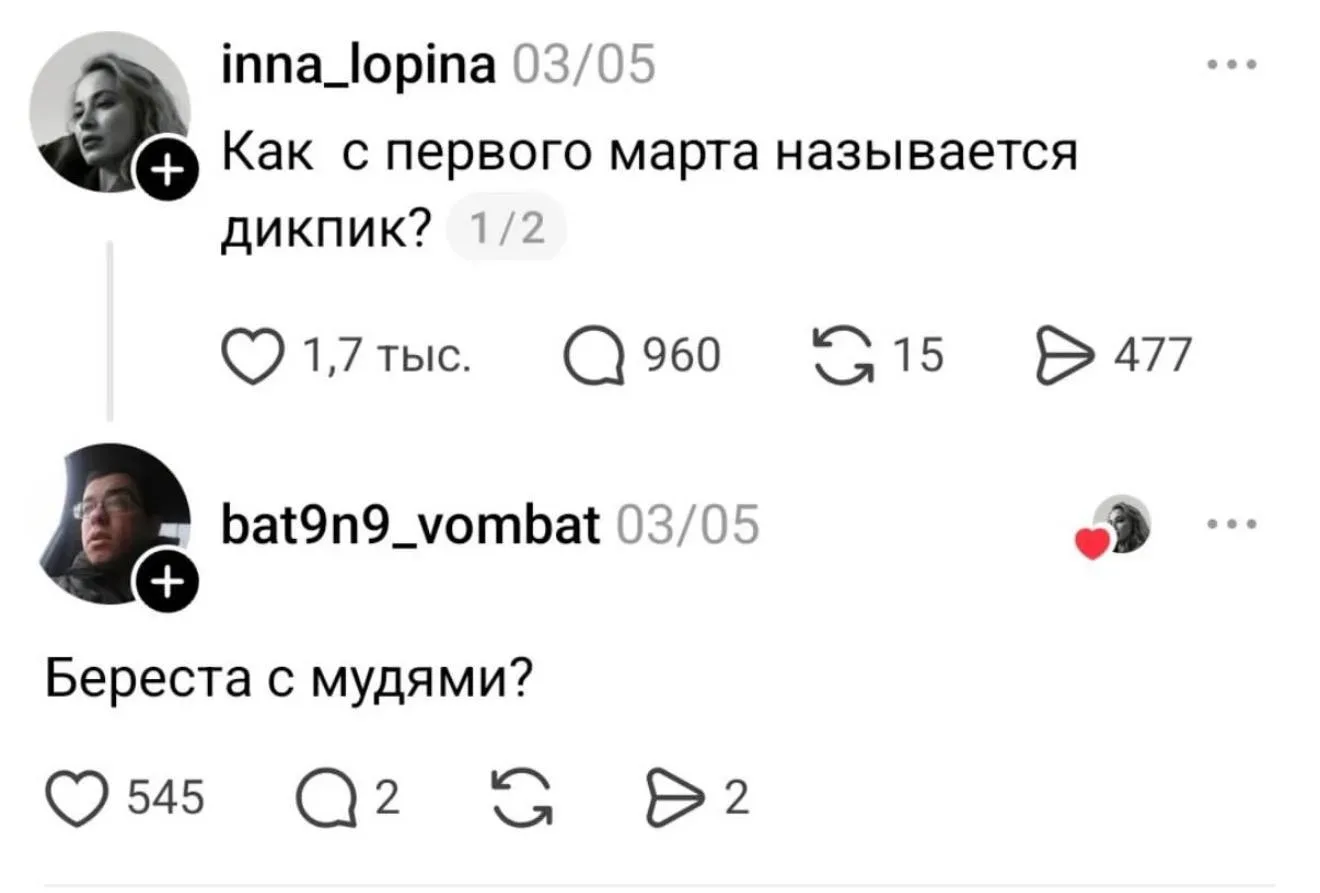Repost the bat9n9_vombat reply
Screen dimensions: 1320x893
tap(524, 798)
